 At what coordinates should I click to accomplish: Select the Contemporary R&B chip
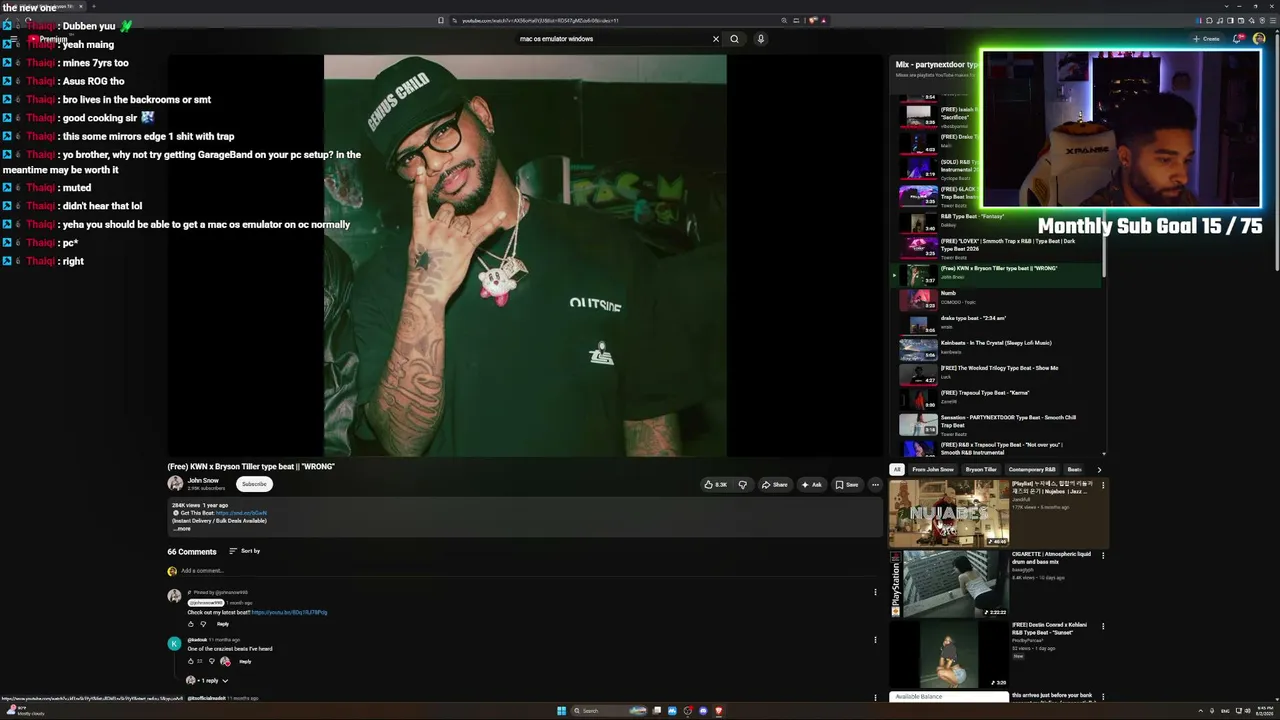(x=1032, y=469)
